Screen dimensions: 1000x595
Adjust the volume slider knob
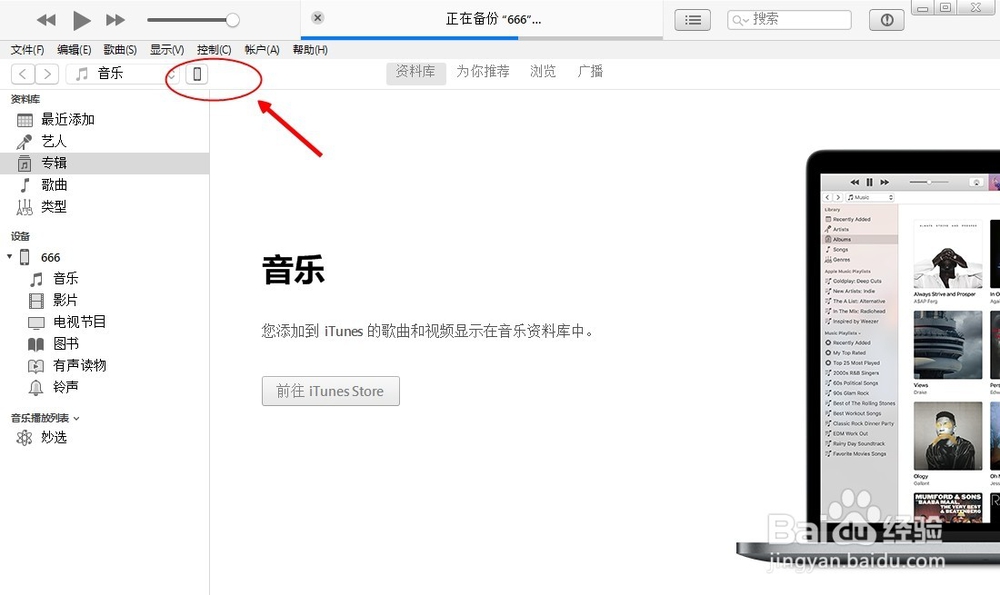(233, 20)
